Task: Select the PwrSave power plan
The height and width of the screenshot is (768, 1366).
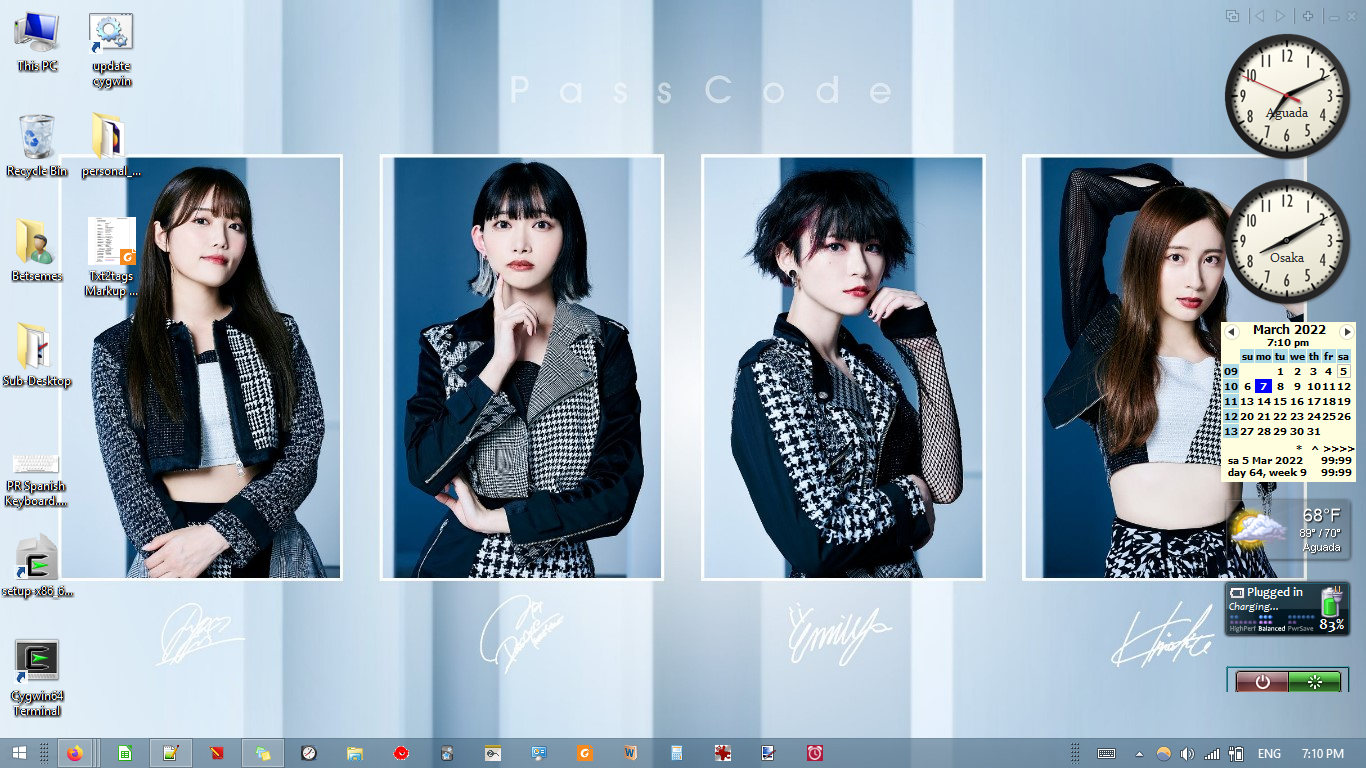Action: point(1302,624)
